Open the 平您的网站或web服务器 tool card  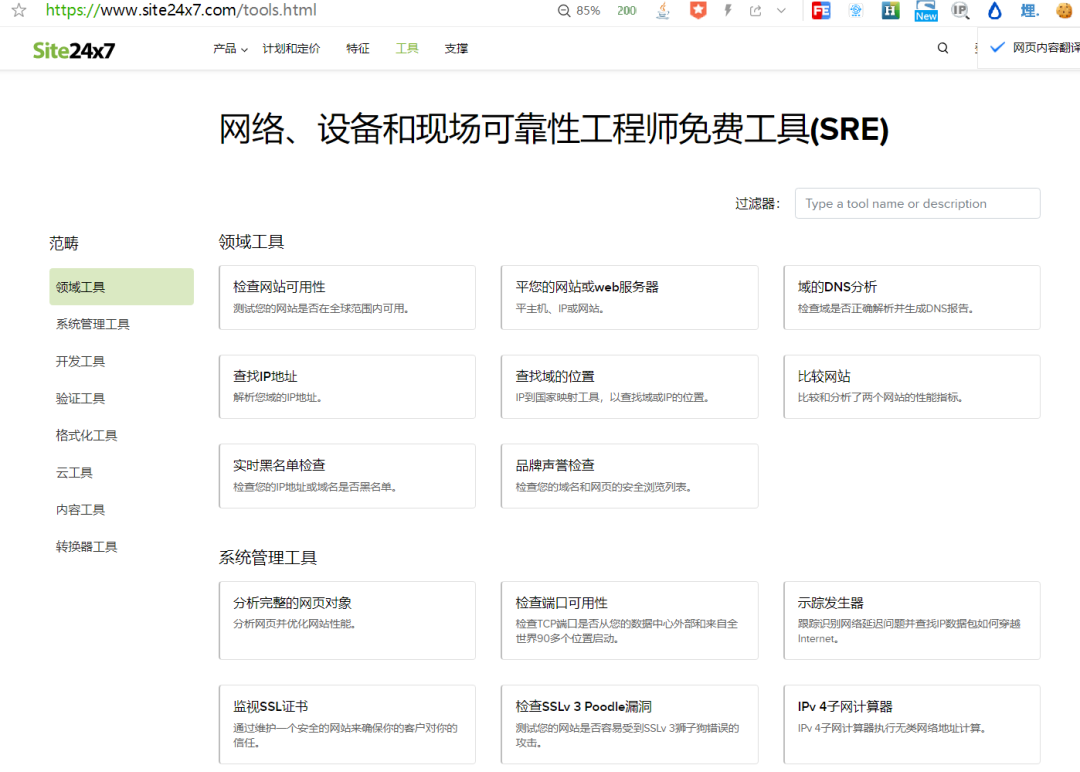coord(630,297)
